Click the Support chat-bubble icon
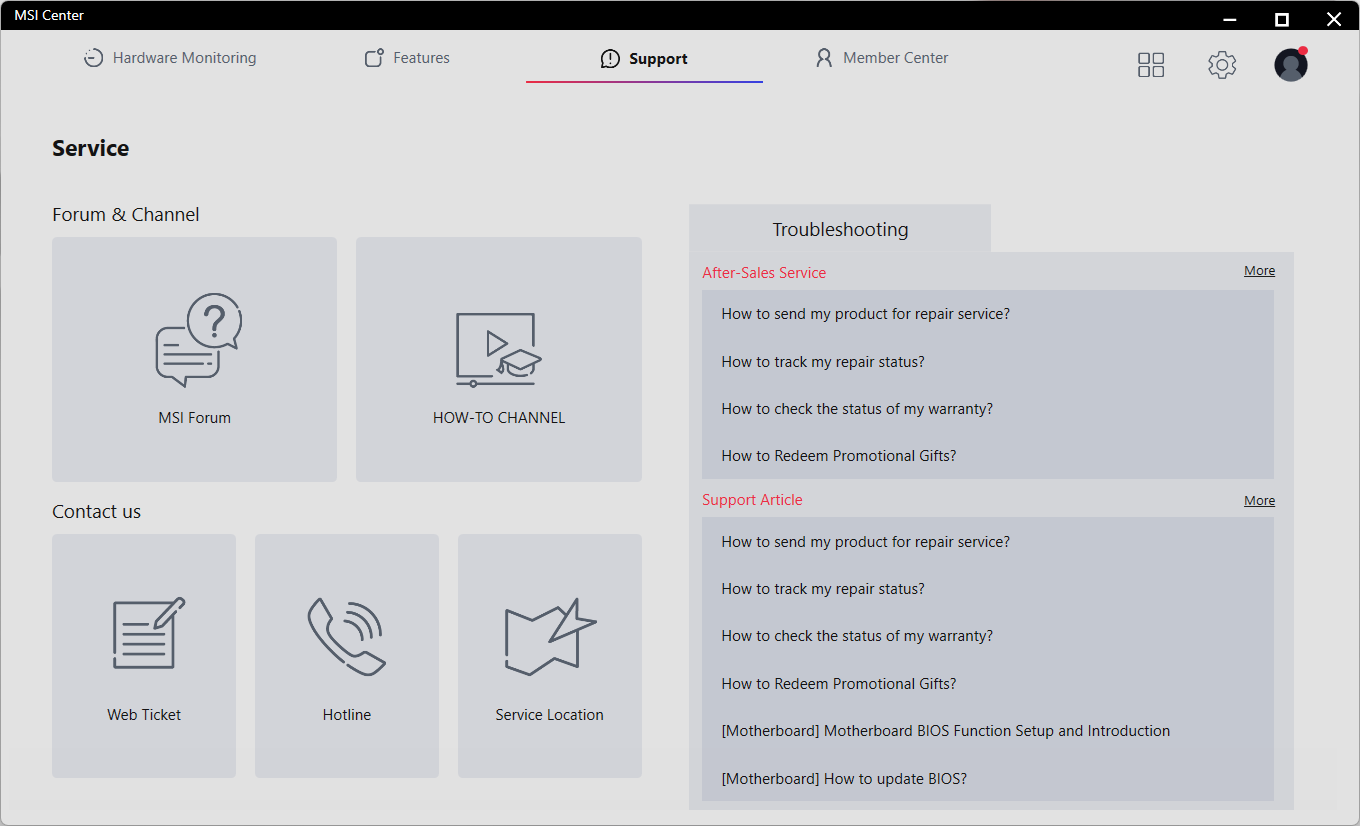 [x=610, y=59]
